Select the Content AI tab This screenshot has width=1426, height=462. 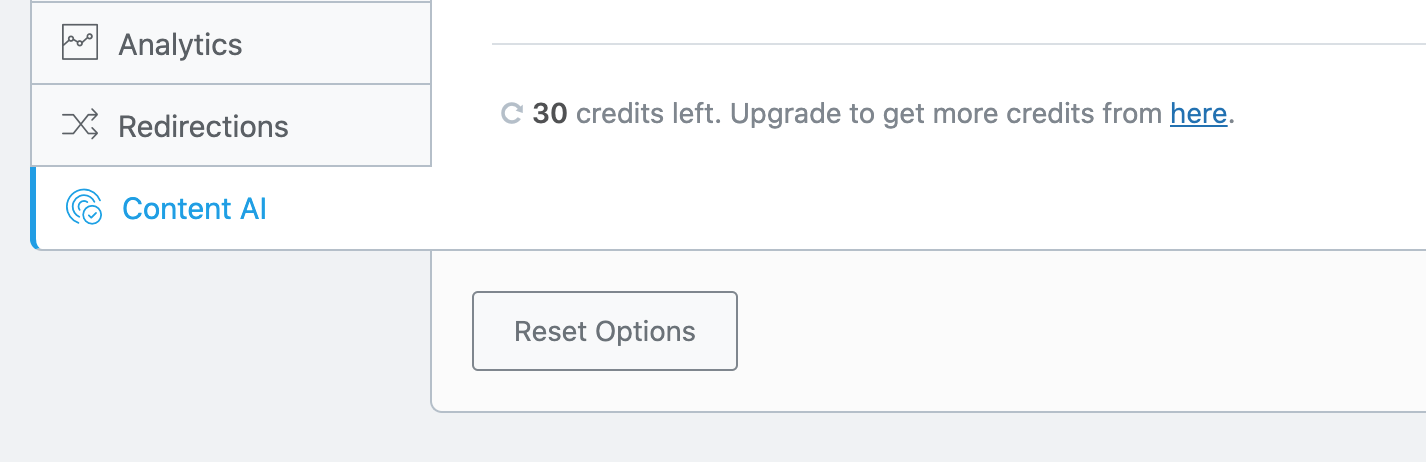(x=231, y=208)
